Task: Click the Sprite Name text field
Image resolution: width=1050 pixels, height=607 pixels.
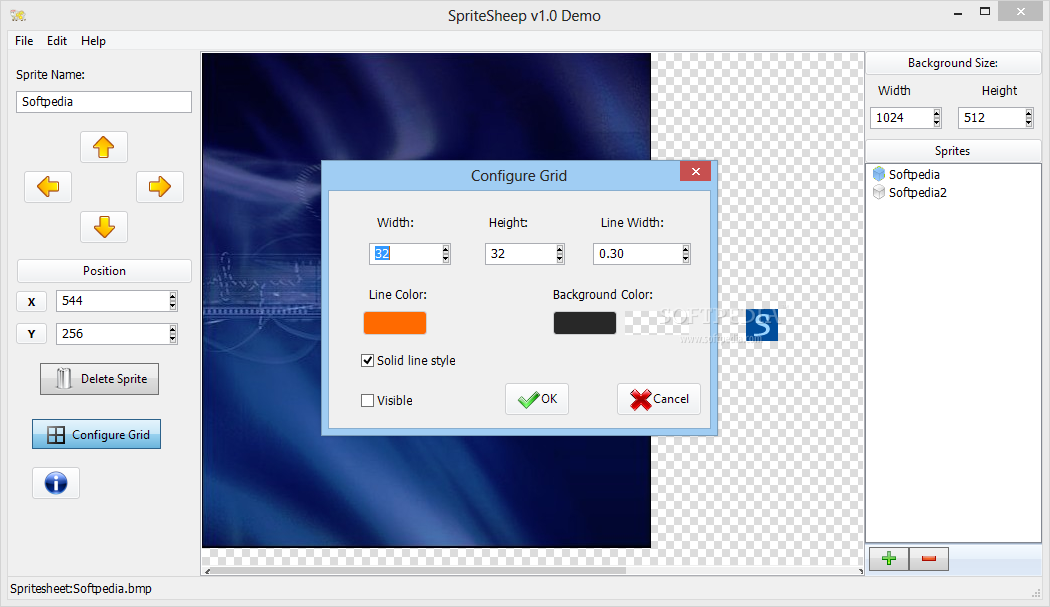Action: [x=104, y=102]
